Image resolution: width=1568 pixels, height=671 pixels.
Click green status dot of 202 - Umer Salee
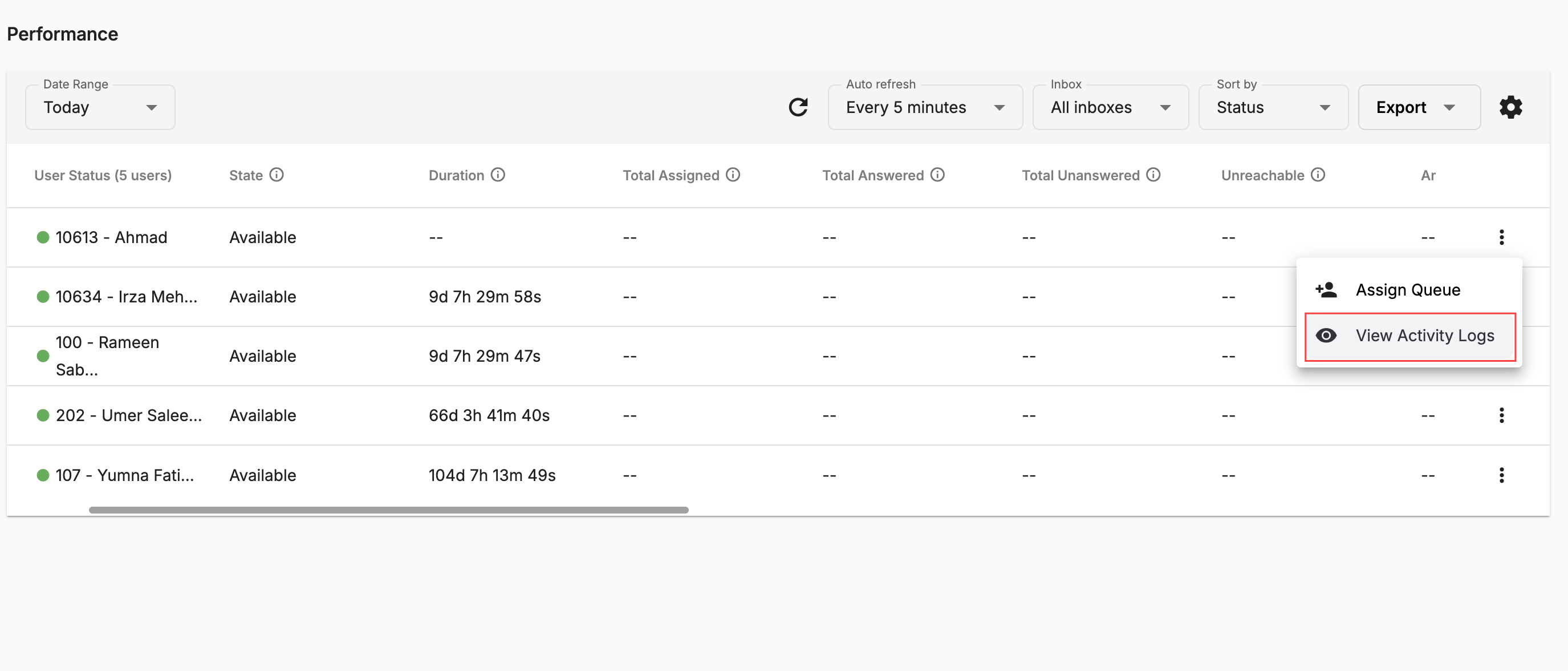point(43,415)
